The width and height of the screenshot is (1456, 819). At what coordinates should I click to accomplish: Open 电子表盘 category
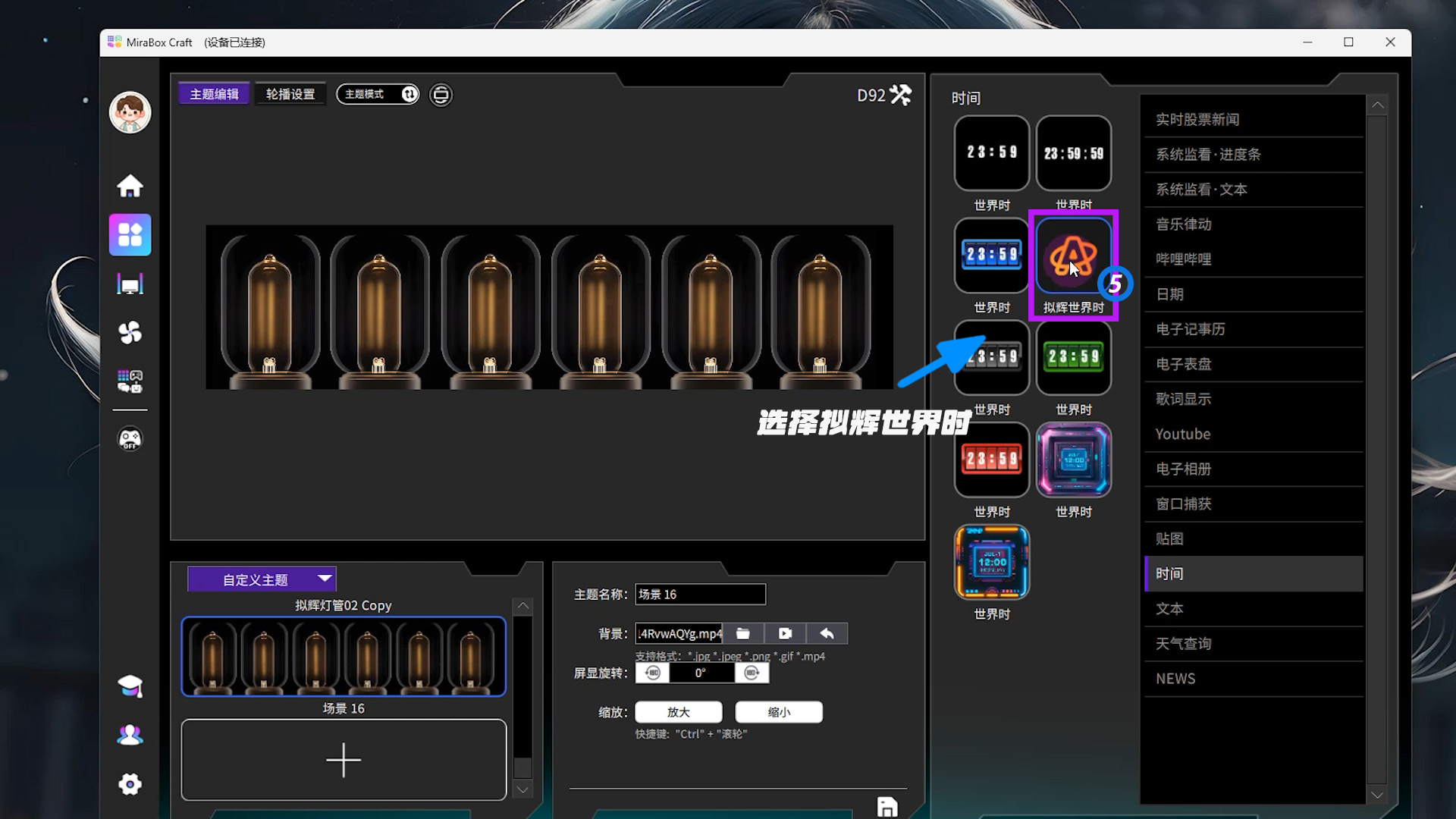1254,364
